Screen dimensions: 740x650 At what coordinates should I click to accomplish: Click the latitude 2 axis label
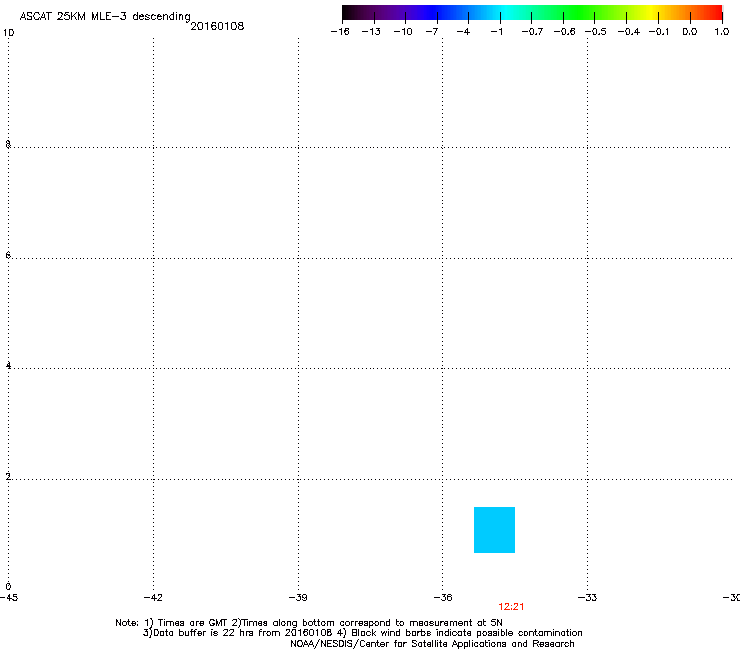(x=8, y=476)
